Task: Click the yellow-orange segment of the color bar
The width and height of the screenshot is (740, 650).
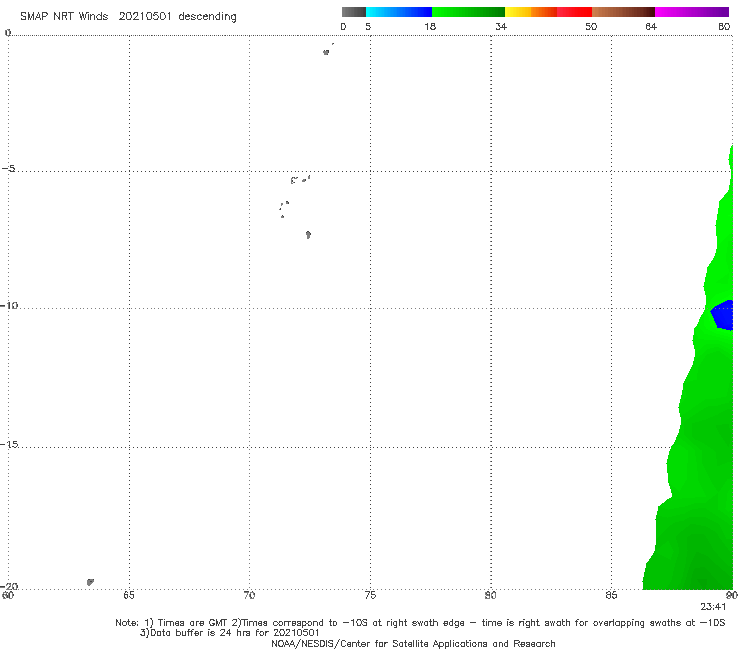Action: pos(530,12)
